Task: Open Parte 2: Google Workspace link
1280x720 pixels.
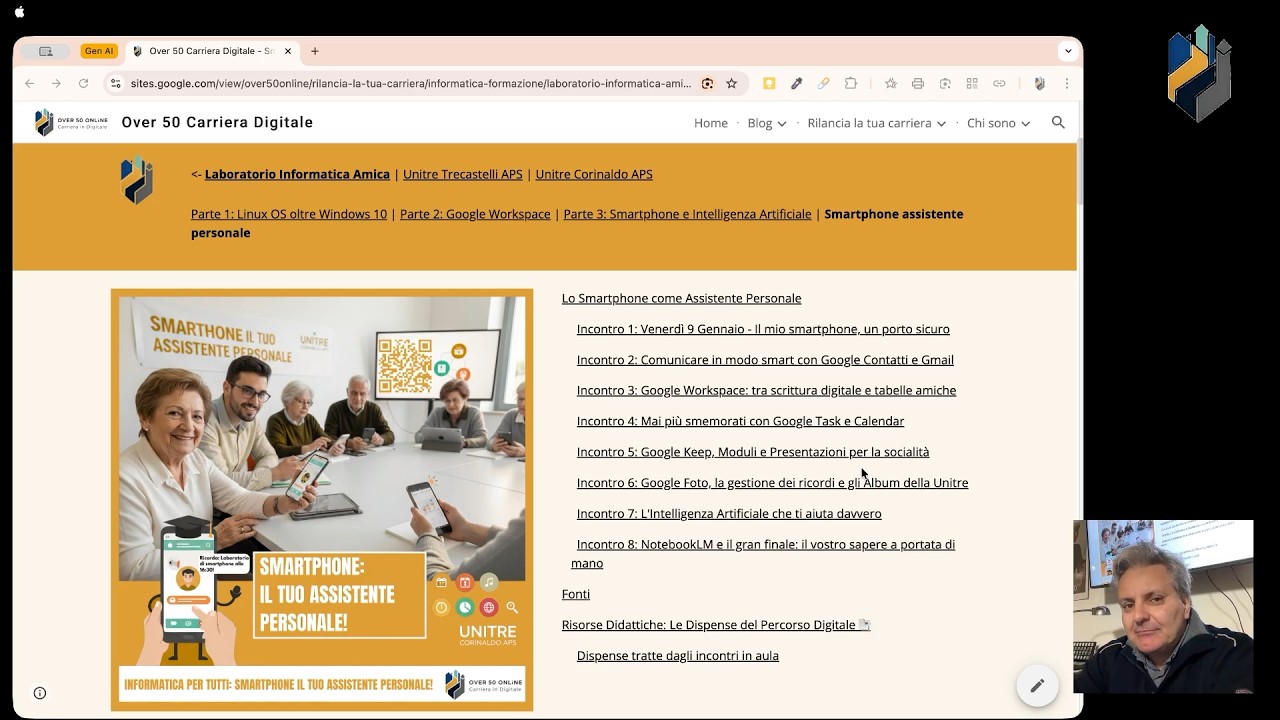Action: [475, 214]
